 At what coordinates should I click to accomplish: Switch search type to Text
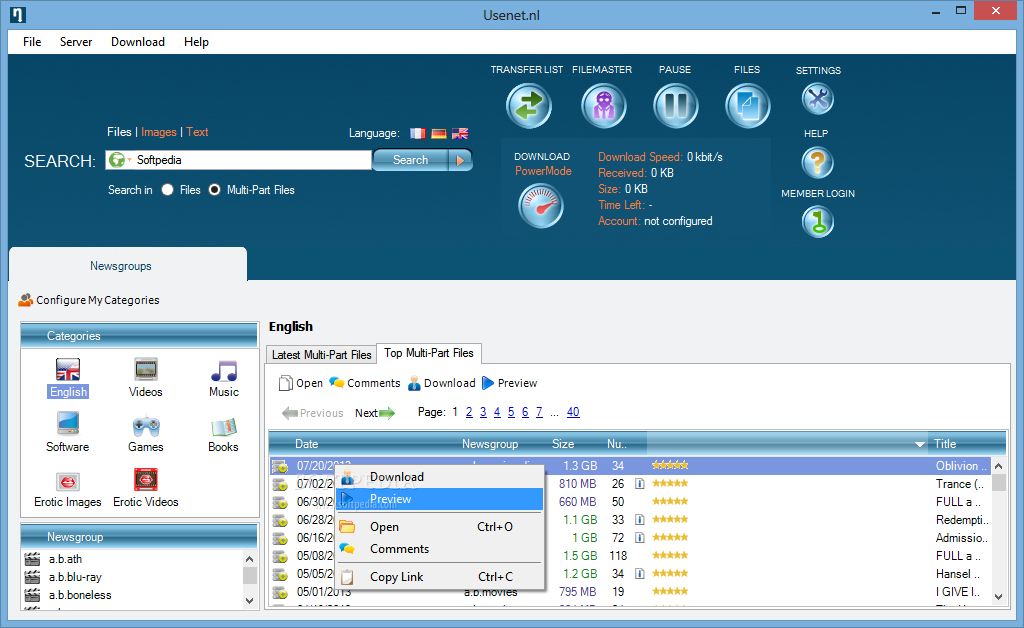pos(197,132)
